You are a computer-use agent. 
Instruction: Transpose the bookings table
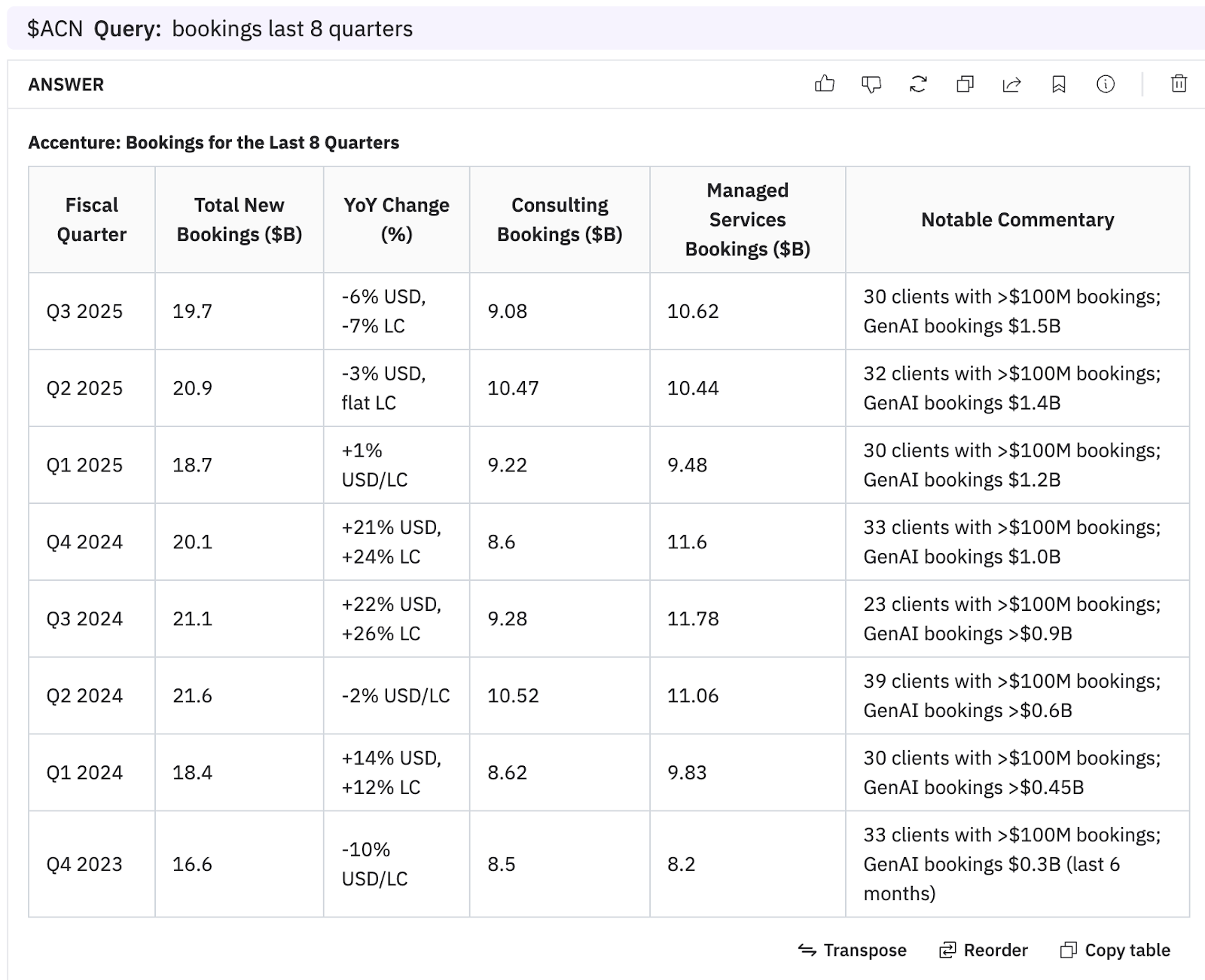853,950
